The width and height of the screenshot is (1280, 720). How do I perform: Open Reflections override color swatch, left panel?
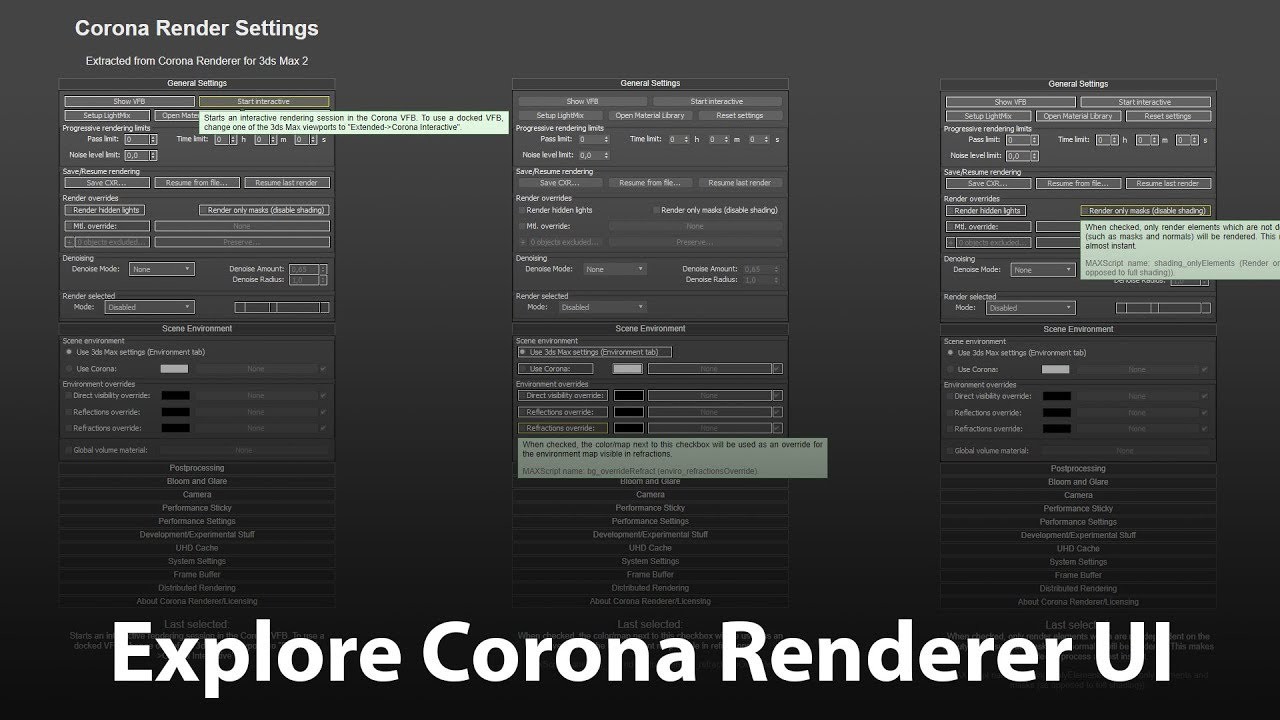(x=175, y=412)
